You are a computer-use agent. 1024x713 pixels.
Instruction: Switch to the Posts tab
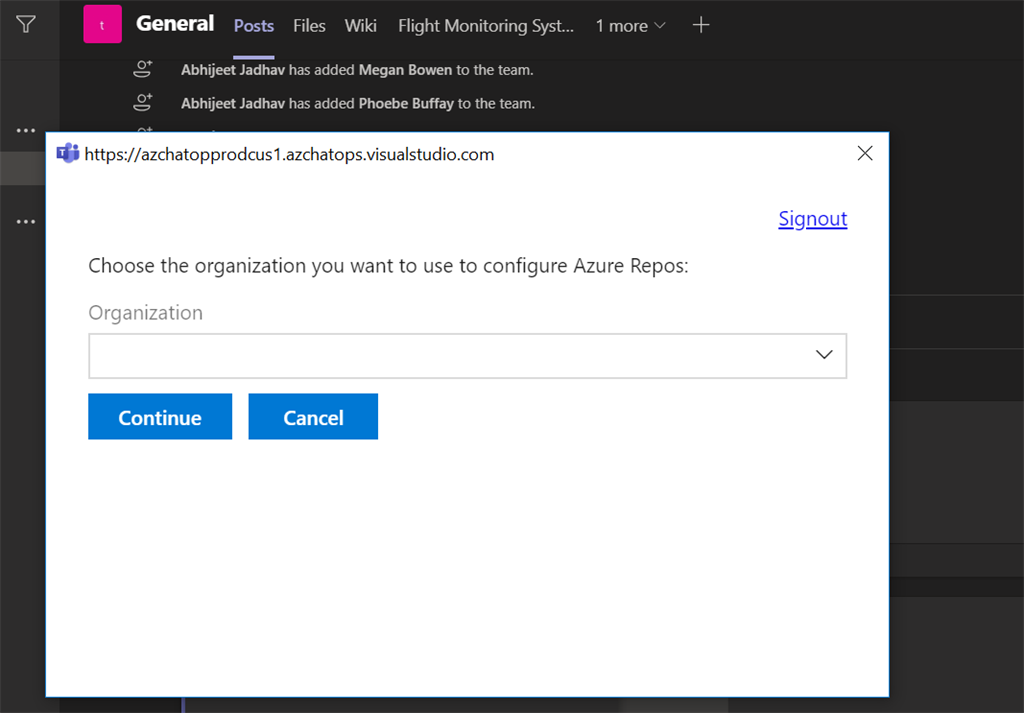(254, 26)
